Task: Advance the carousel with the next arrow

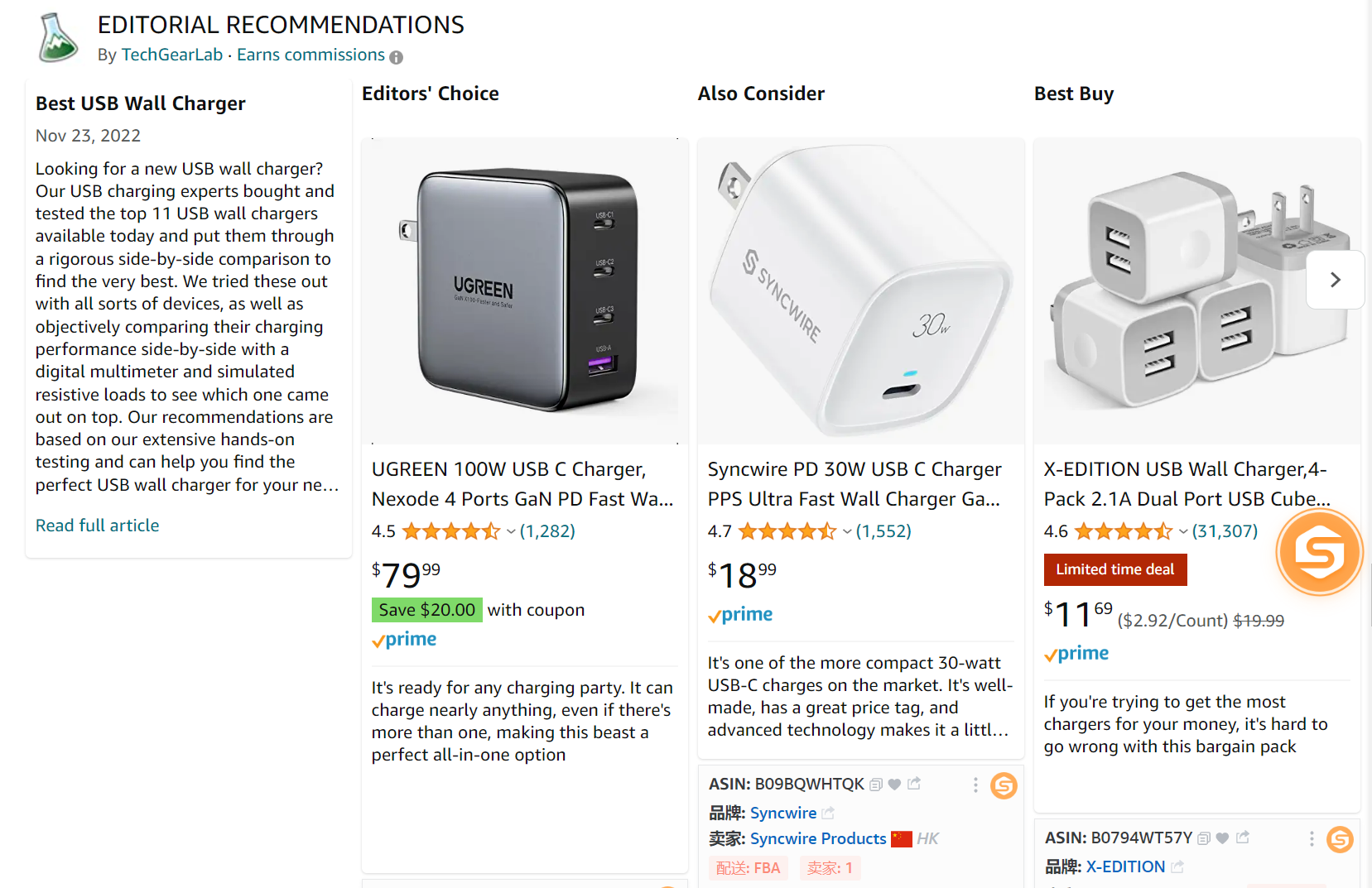Action: pyautogui.click(x=1335, y=280)
